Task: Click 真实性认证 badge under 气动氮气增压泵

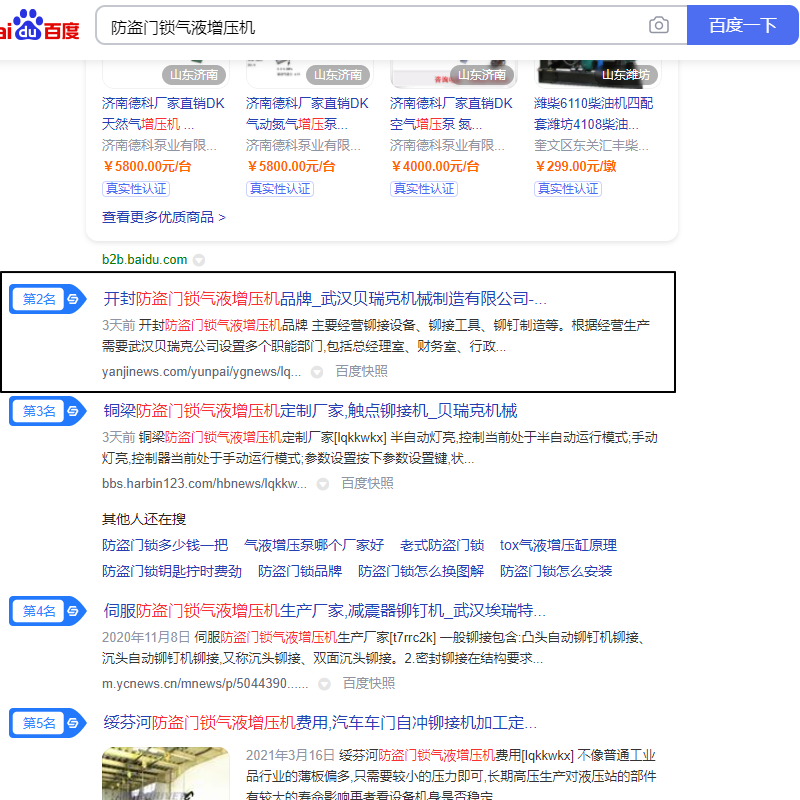Action: (x=280, y=189)
